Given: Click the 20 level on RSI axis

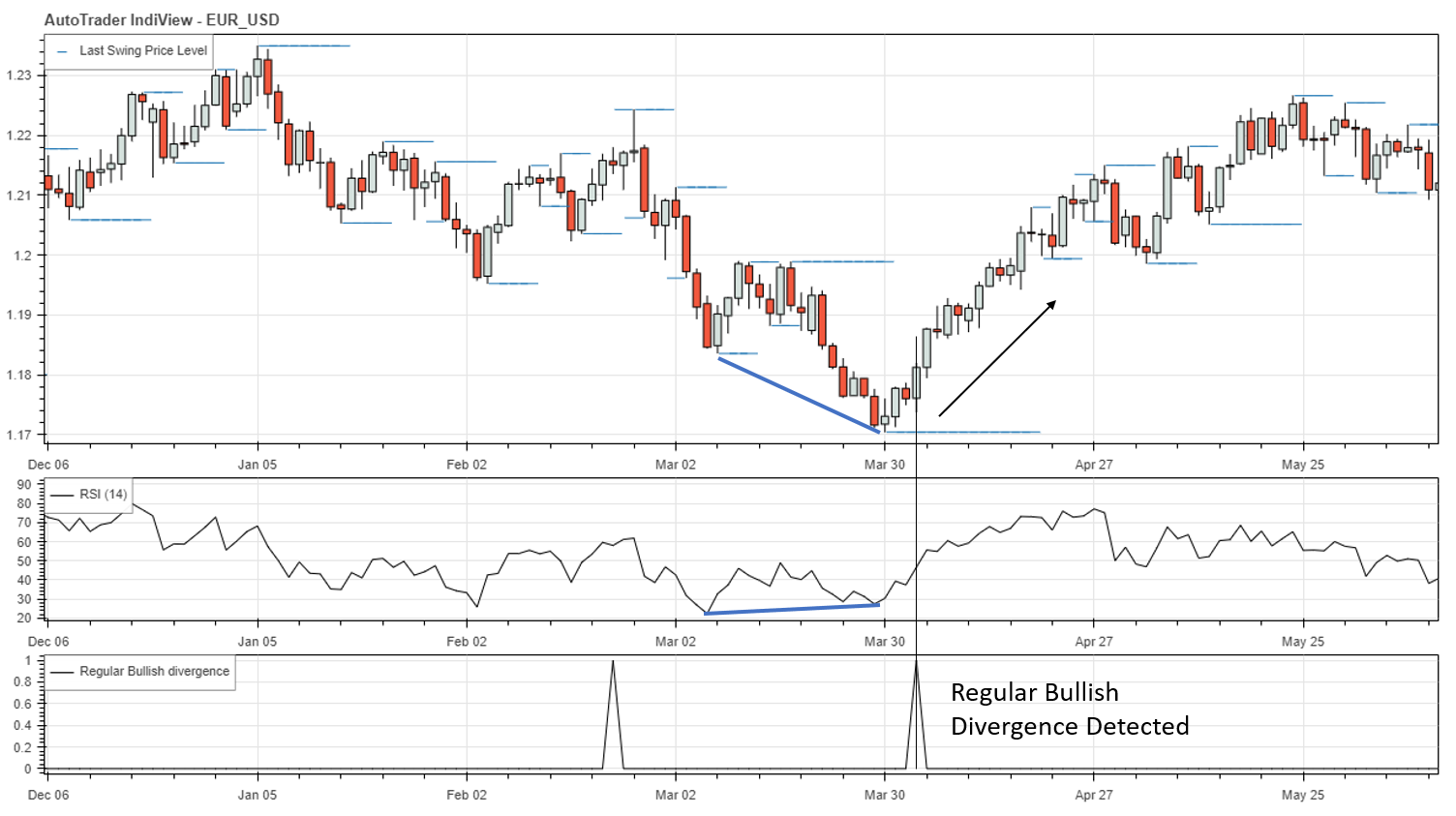Looking at the screenshot, I should click(x=24, y=618).
